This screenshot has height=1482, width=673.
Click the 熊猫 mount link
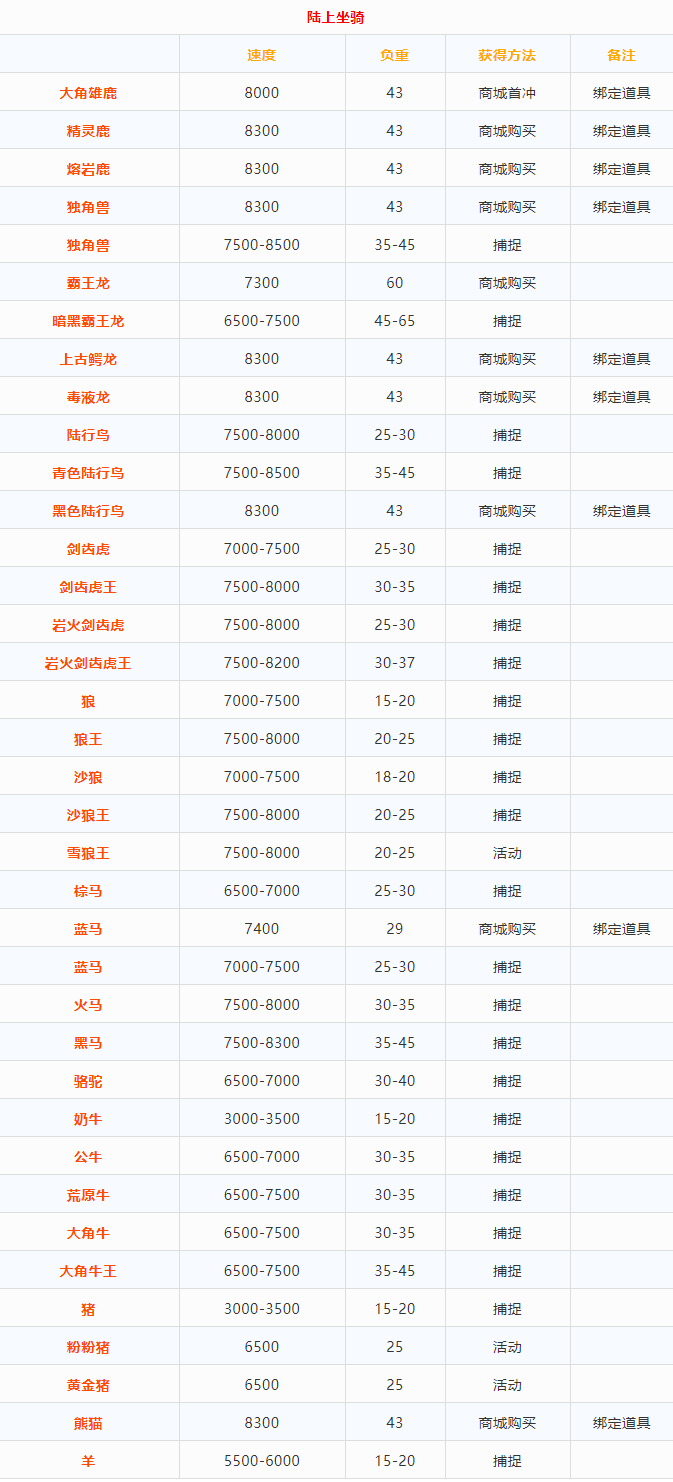click(88, 1423)
